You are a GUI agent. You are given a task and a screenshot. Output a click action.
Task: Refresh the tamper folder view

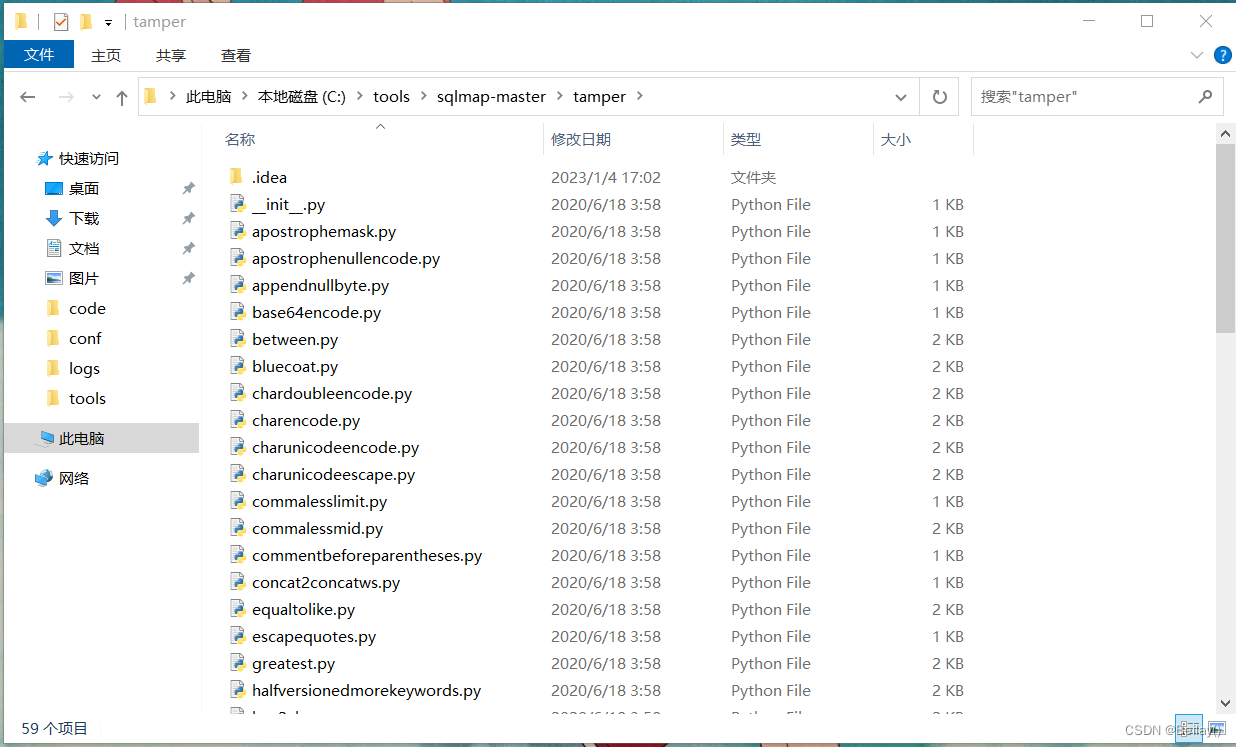939,97
